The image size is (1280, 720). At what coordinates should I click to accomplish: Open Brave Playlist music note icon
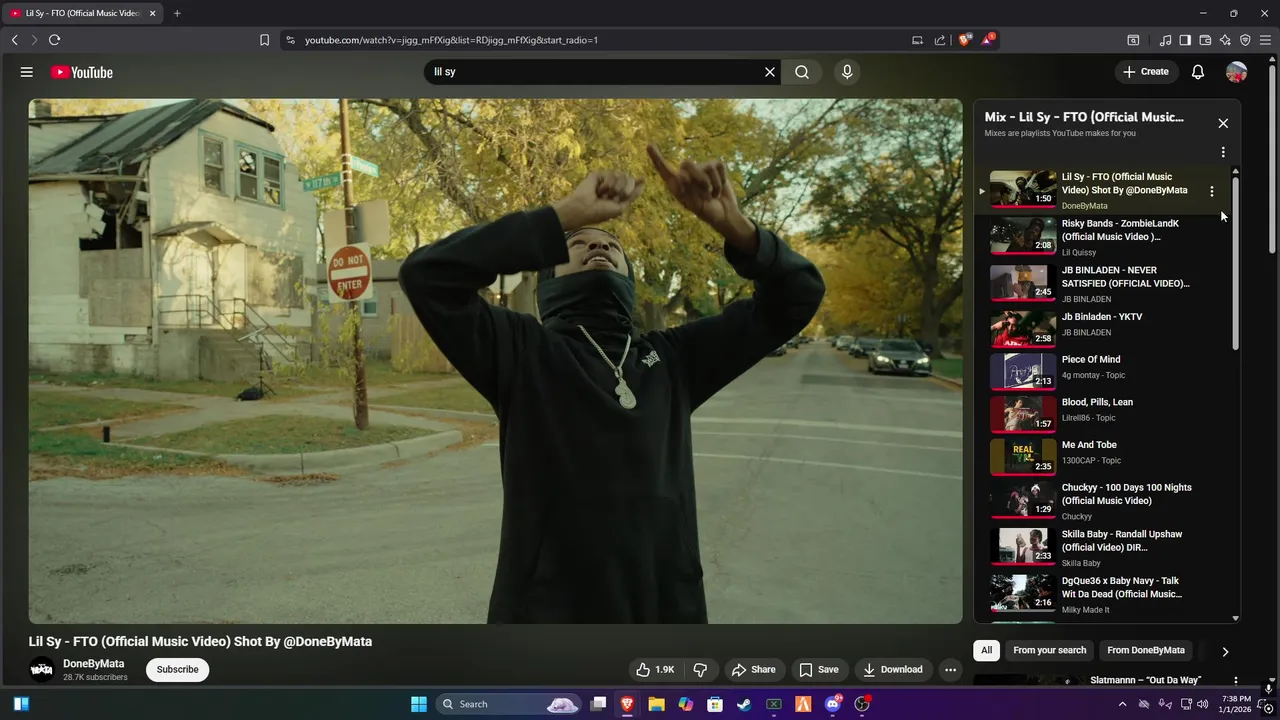1165,40
